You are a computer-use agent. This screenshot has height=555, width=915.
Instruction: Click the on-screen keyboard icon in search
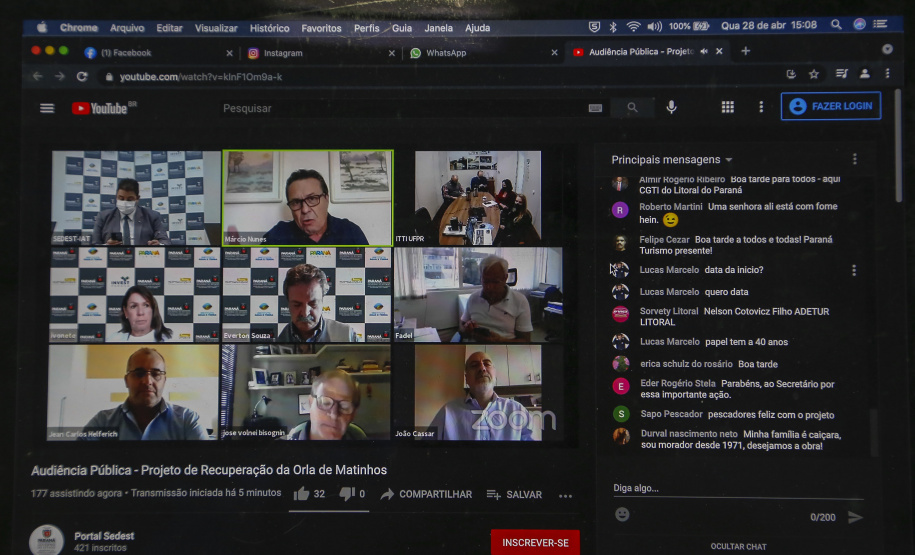(596, 108)
